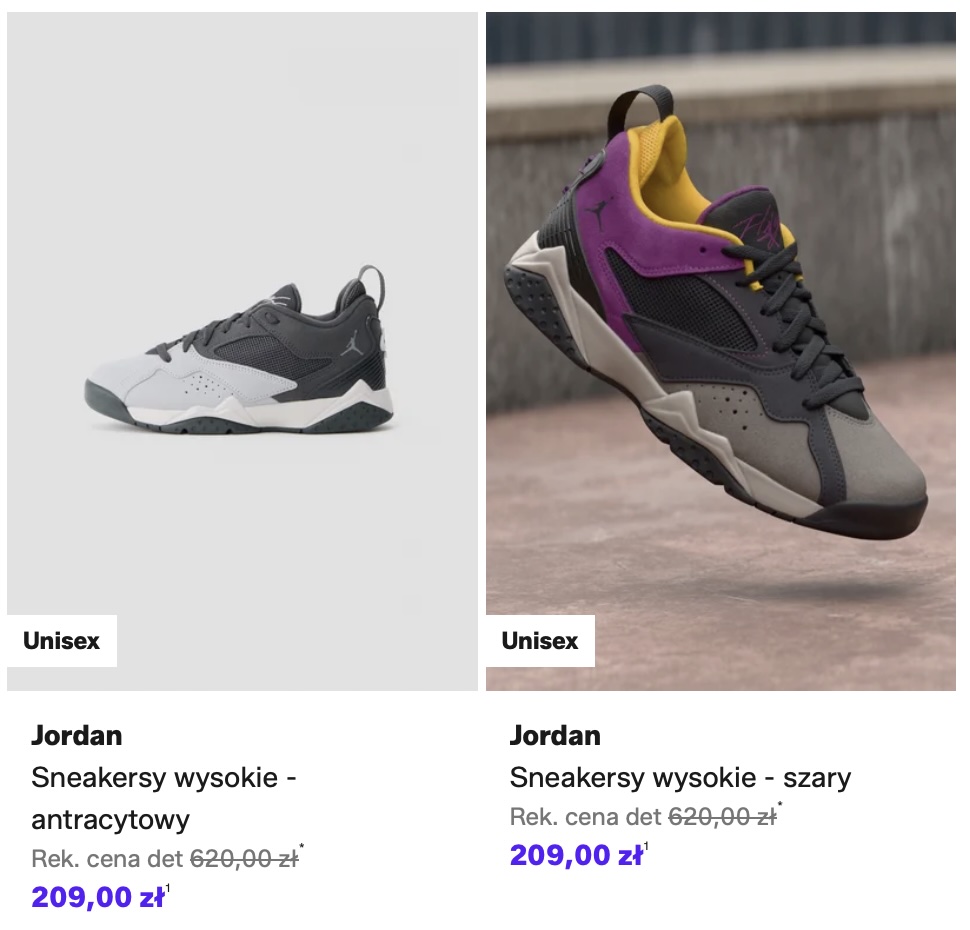Open 'Sneakersy wysokie - szary' product title
Image resolution: width=970 pixels, height=930 pixels.
[680, 777]
